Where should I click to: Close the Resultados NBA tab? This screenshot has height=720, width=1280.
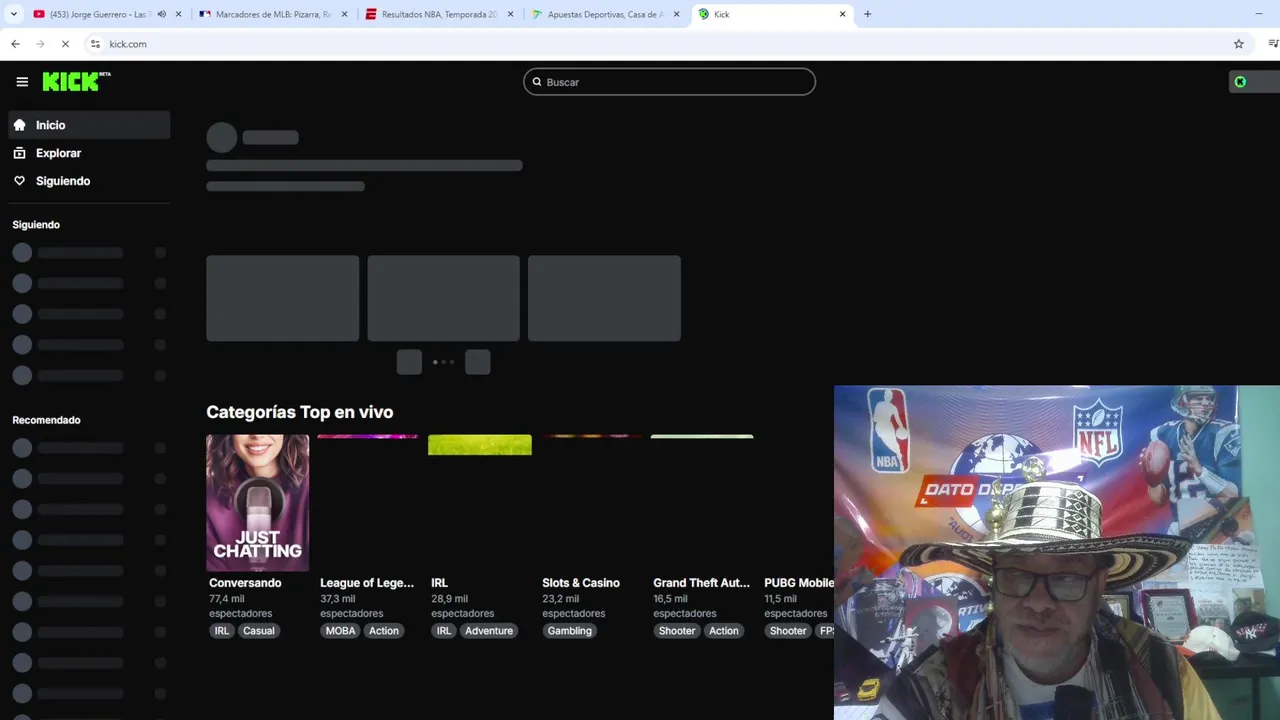(x=511, y=14)
